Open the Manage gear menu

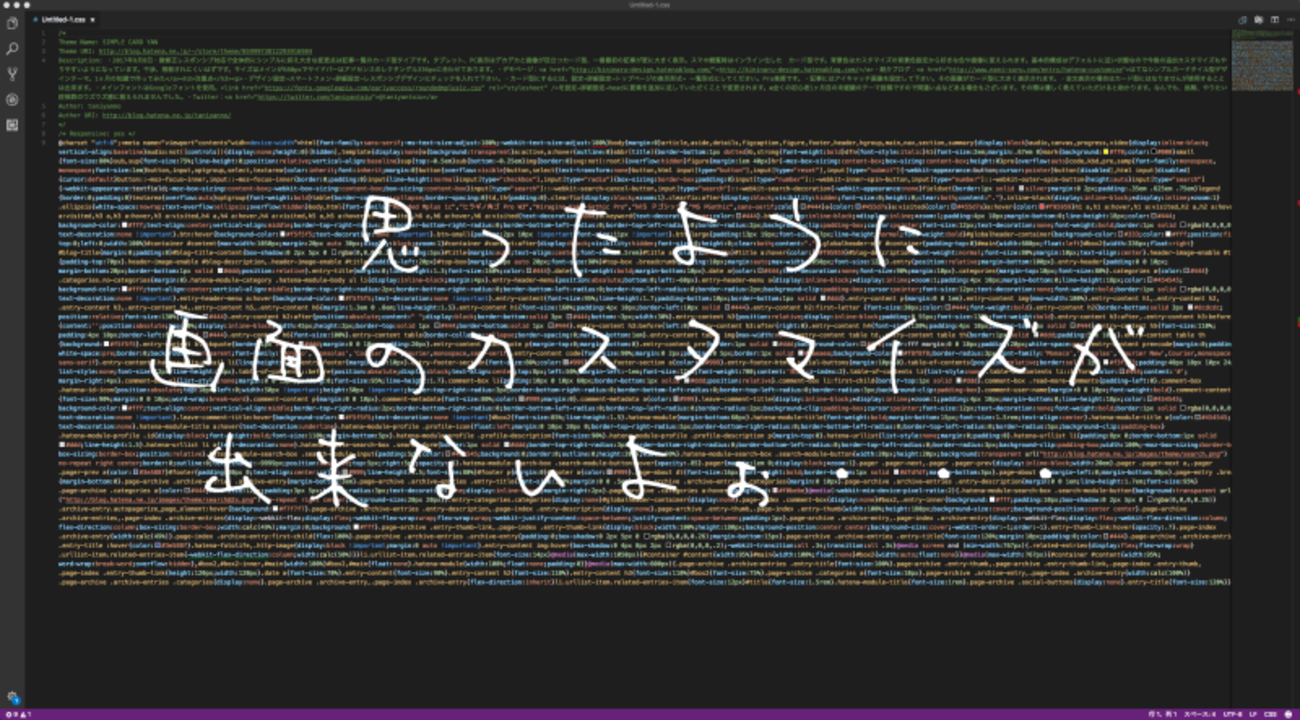(12, 696)
